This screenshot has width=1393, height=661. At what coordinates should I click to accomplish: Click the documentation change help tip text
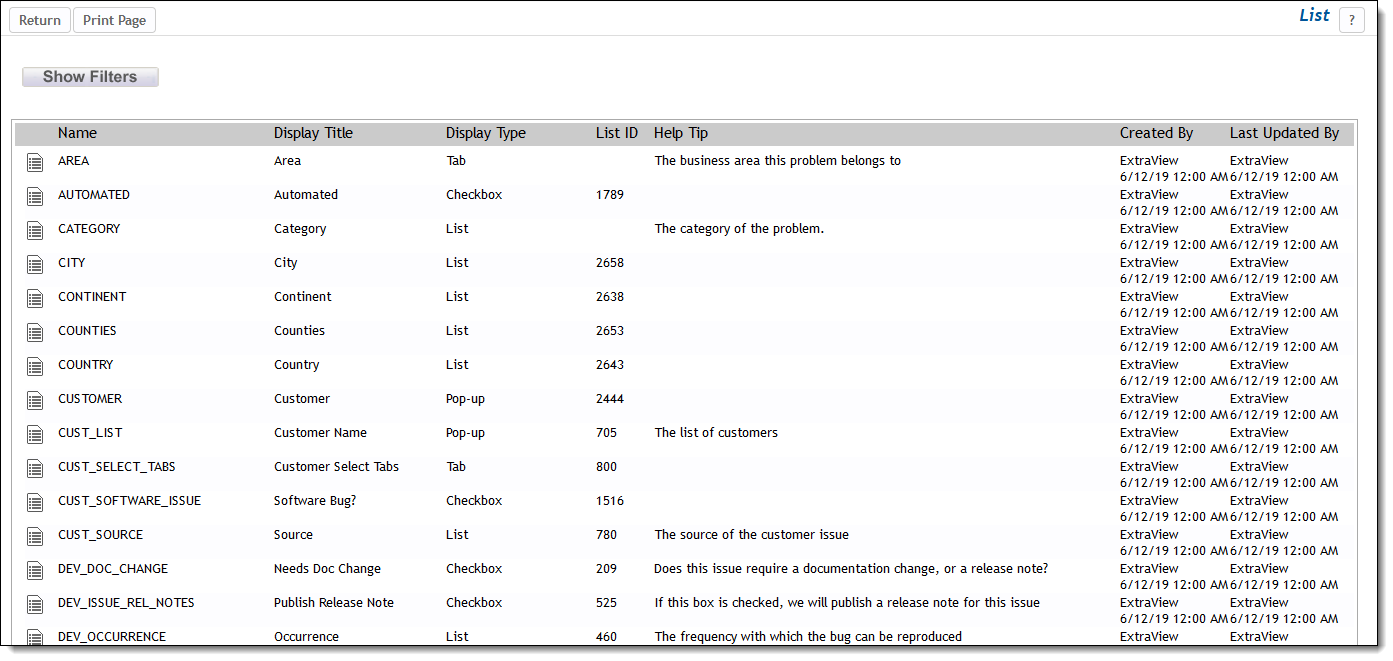tap(851, 568)
